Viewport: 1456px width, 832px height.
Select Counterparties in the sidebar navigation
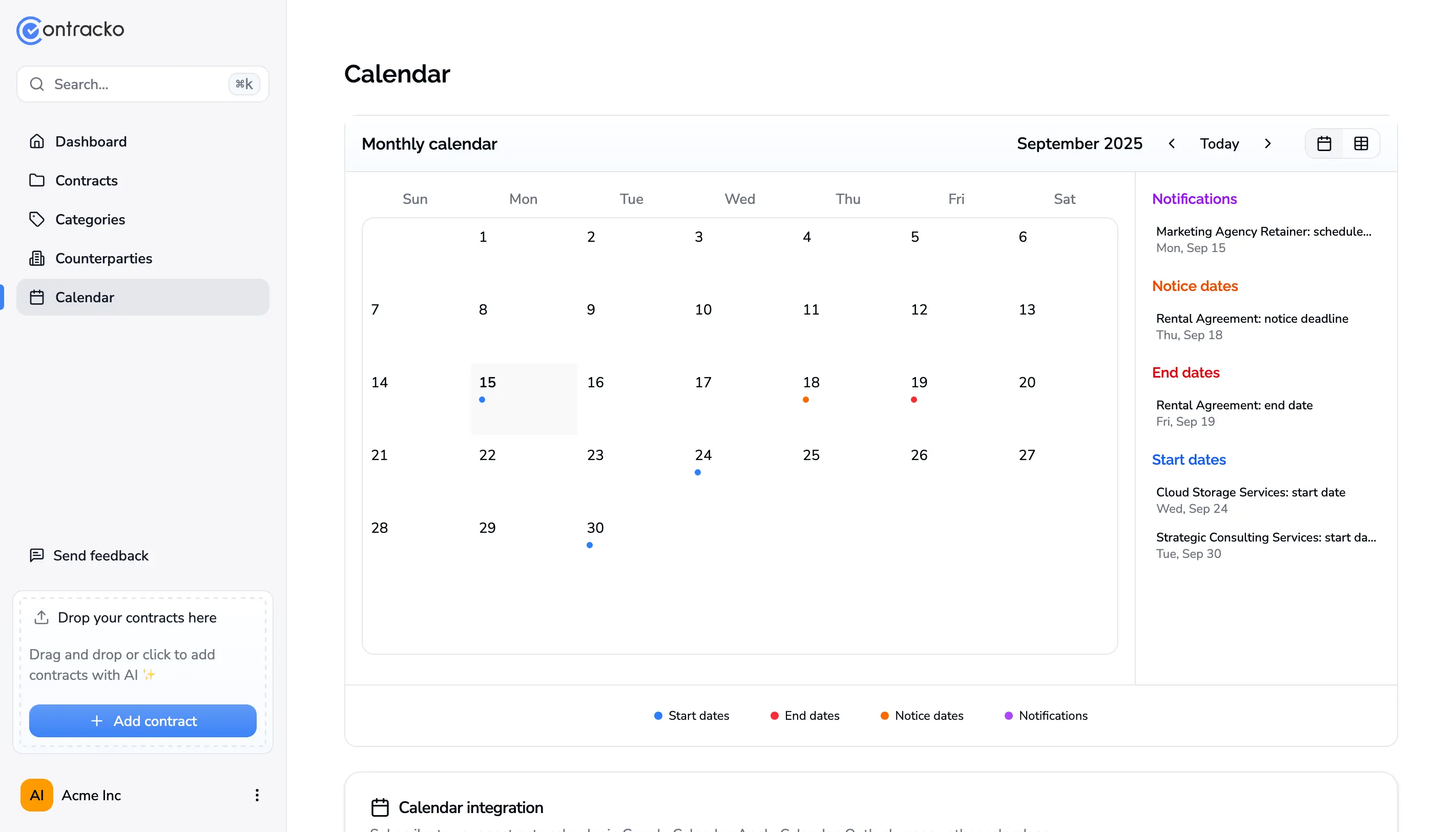[x=103, y=258]
